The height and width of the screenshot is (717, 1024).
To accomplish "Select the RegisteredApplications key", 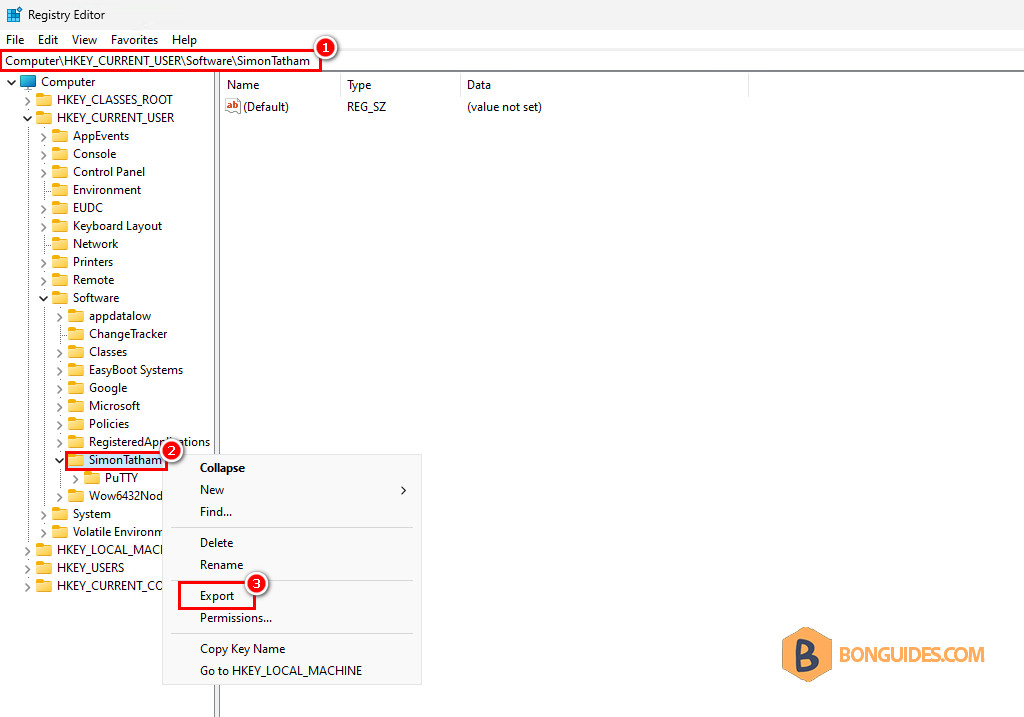I will click(x=150, y=441).
